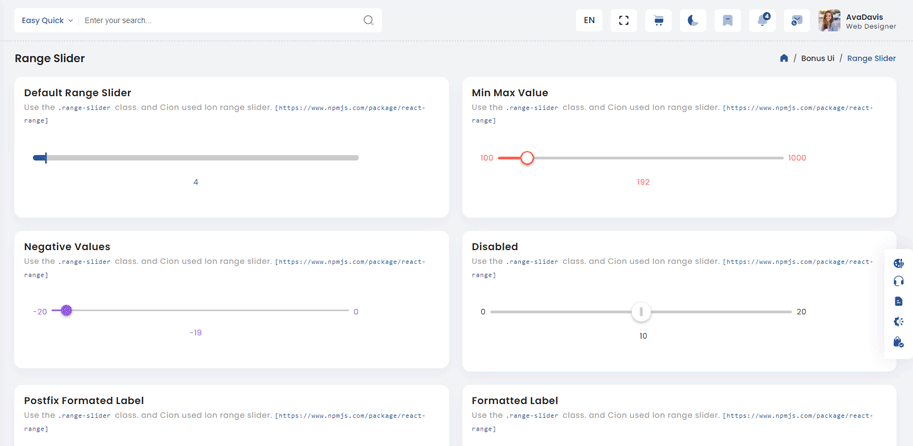Open the messages envelope icon
913x446 pixels.
tap(797, 20)
